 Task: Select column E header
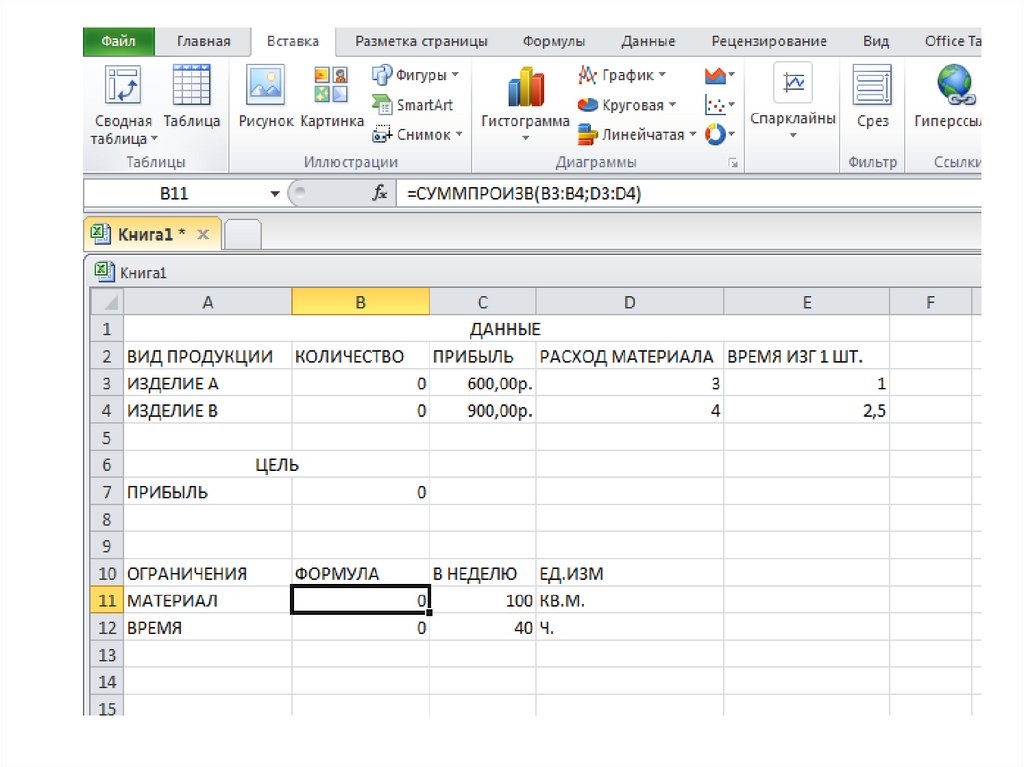pos(807,302)
